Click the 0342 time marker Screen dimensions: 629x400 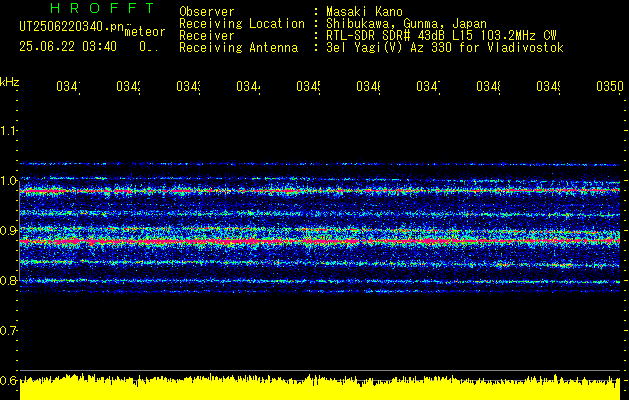tap(128, 86)
